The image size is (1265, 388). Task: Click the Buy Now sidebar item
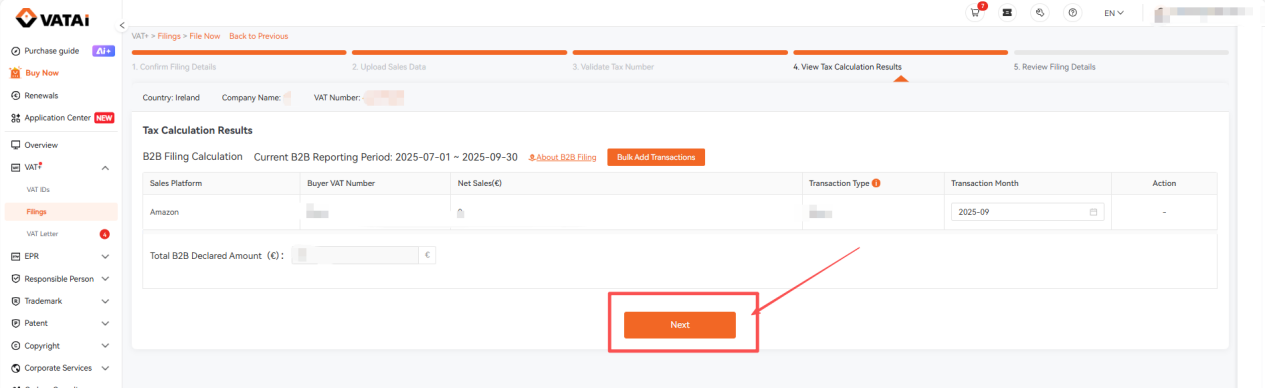coord(42,73)
